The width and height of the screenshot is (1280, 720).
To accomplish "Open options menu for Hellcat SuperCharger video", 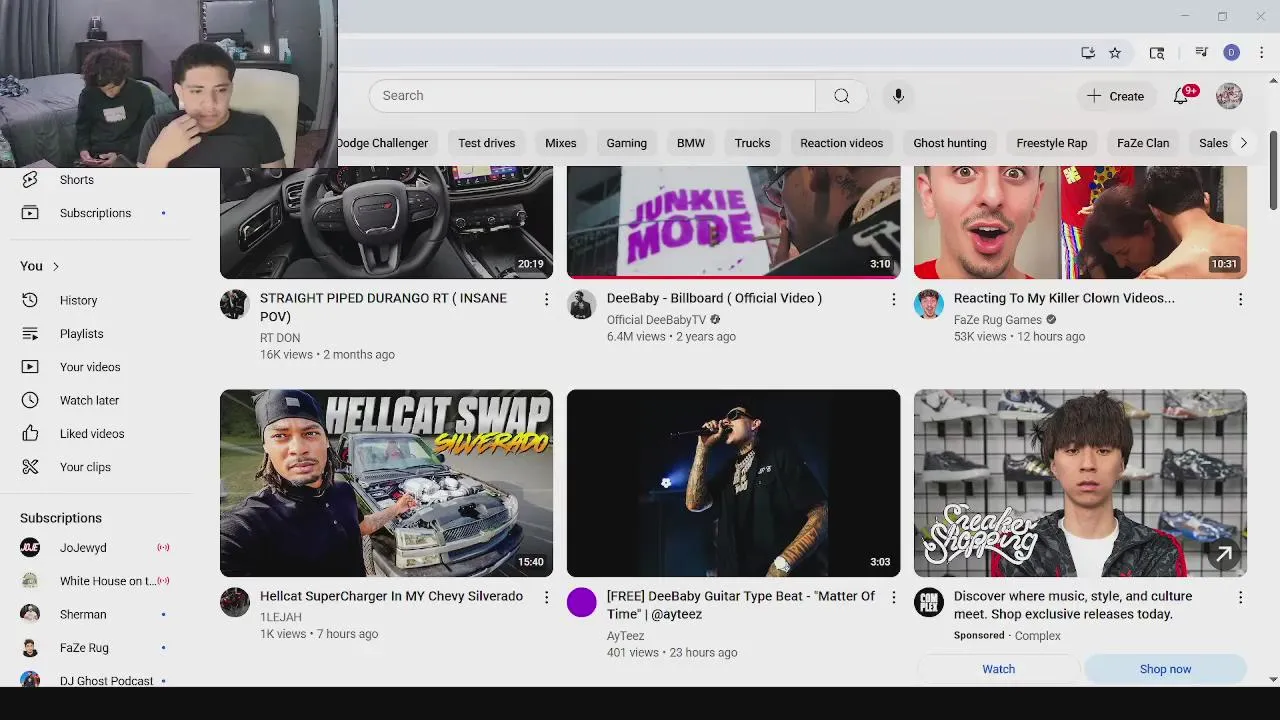I will click(546, 597).
